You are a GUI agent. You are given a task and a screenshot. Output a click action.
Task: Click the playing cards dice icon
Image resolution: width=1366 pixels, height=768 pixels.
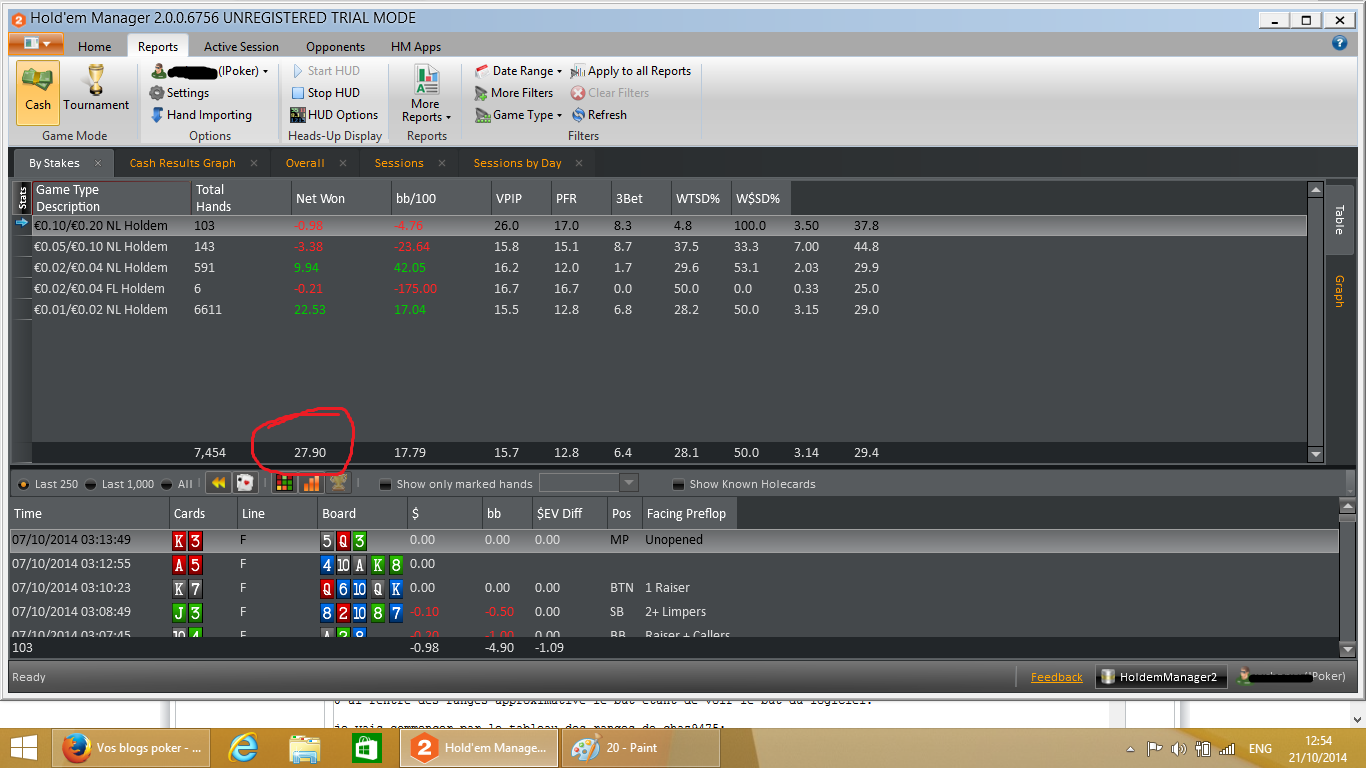[x=244, y=483]
